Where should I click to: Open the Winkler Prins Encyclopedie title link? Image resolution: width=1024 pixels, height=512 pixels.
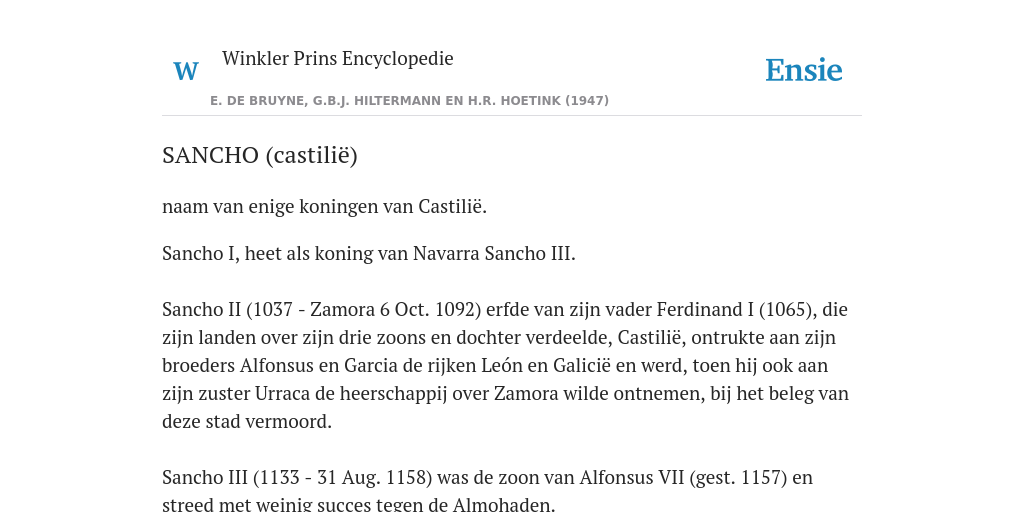click(338, 58)
